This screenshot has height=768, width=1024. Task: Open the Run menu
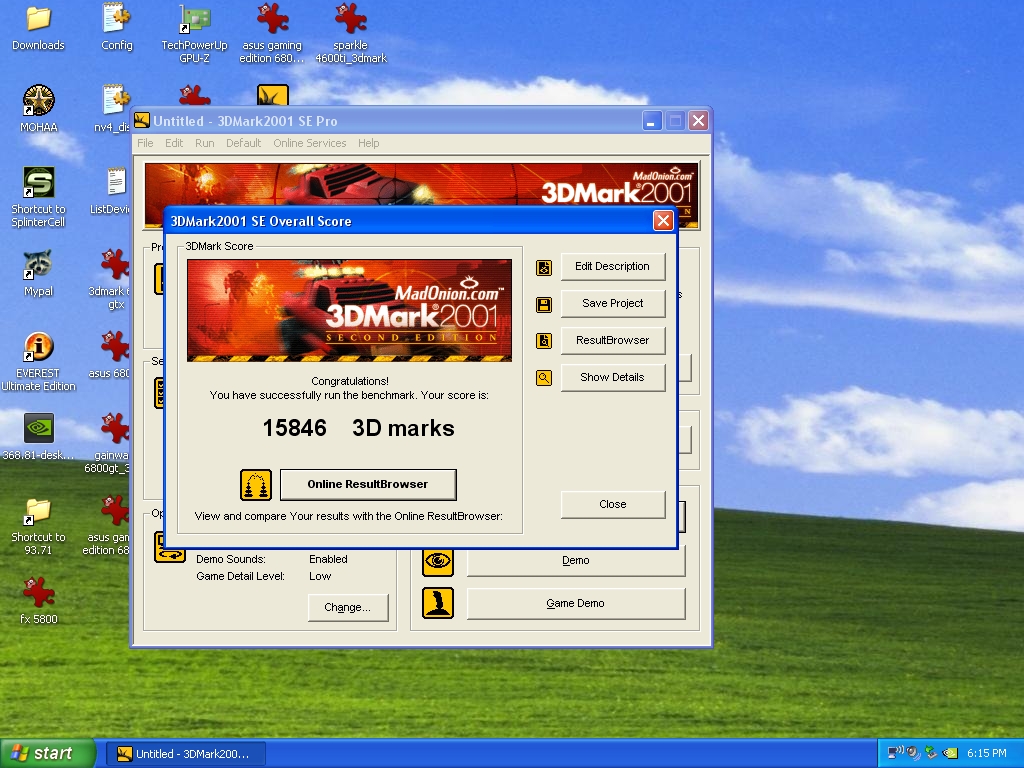pos(204,143)
